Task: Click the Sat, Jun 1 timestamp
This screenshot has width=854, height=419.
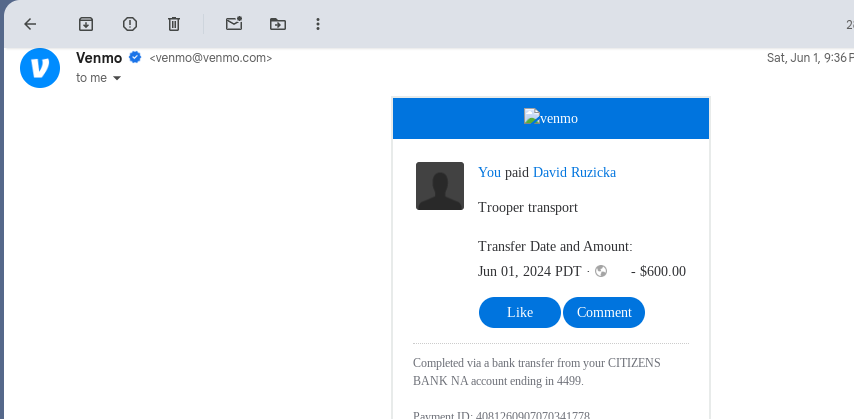Action: tap(808, 58)
